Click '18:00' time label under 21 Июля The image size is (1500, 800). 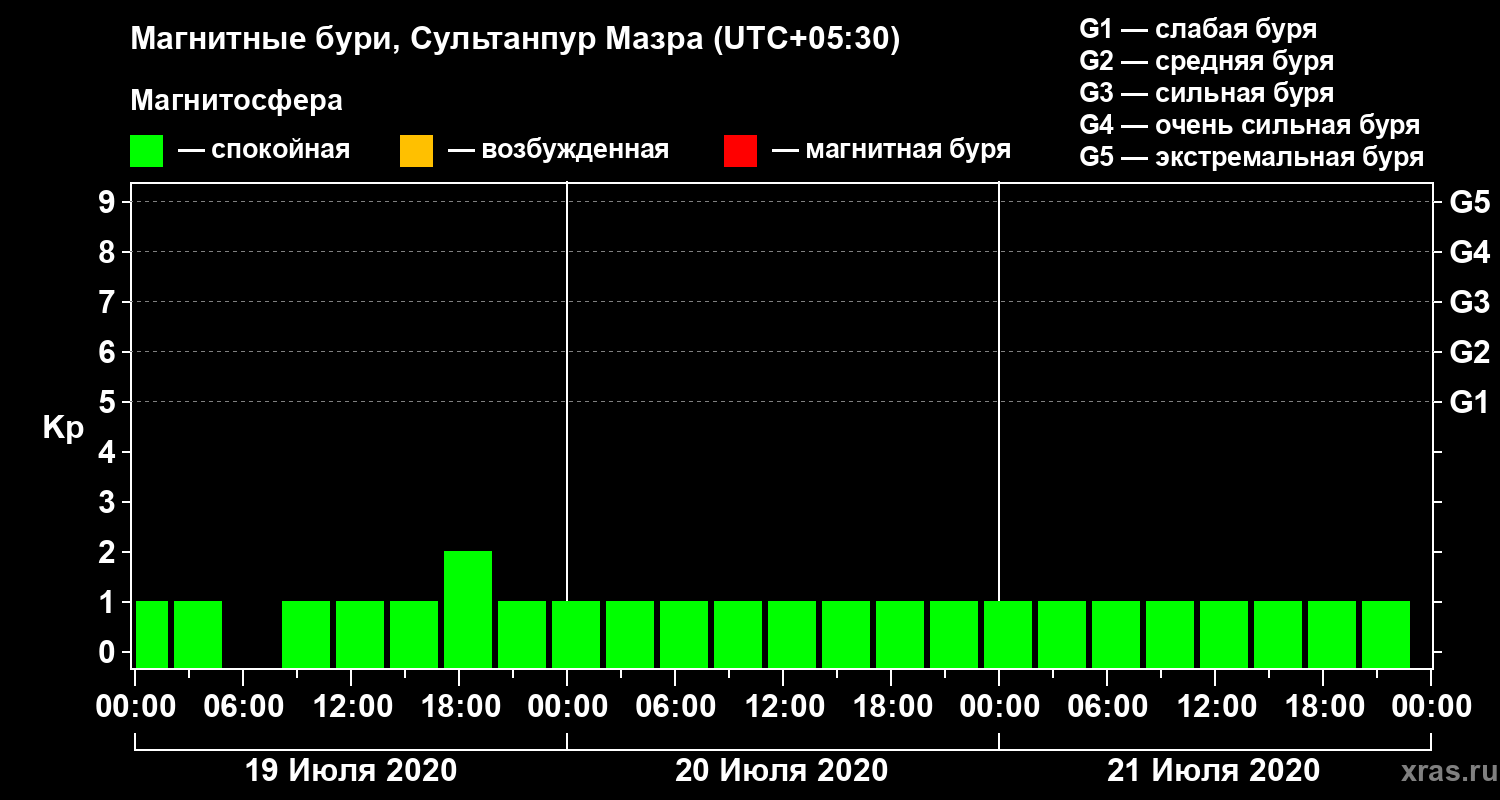coord(1323,707)
